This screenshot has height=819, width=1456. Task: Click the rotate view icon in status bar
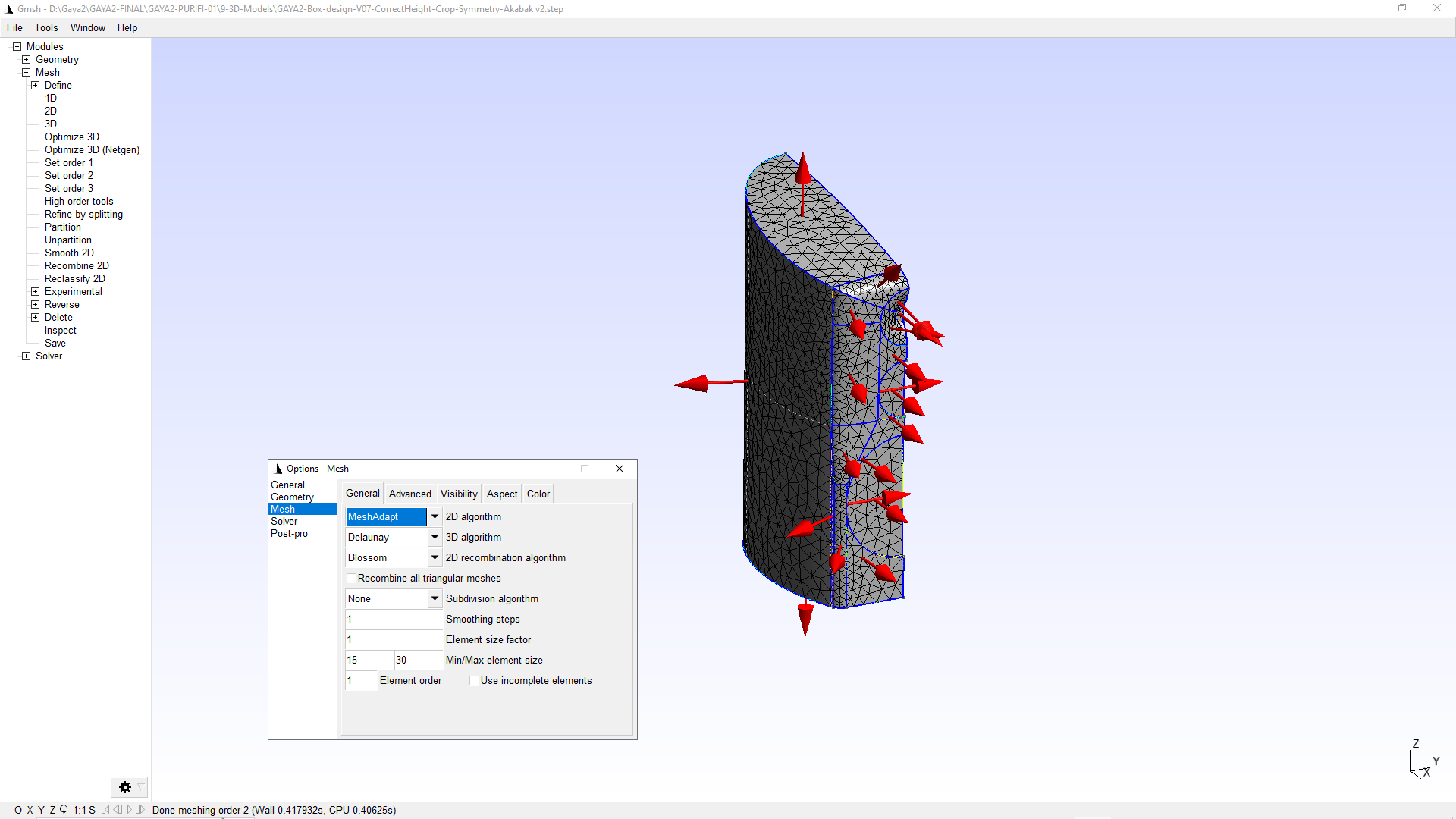tap(64, 809)
